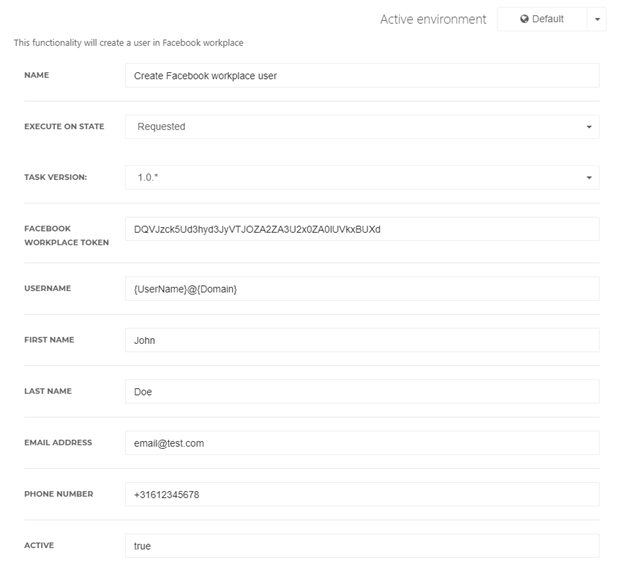This screenshot has height=571, width=624.
Task: Click the Last Name field containing Doe
Action: tap(362, 391)
